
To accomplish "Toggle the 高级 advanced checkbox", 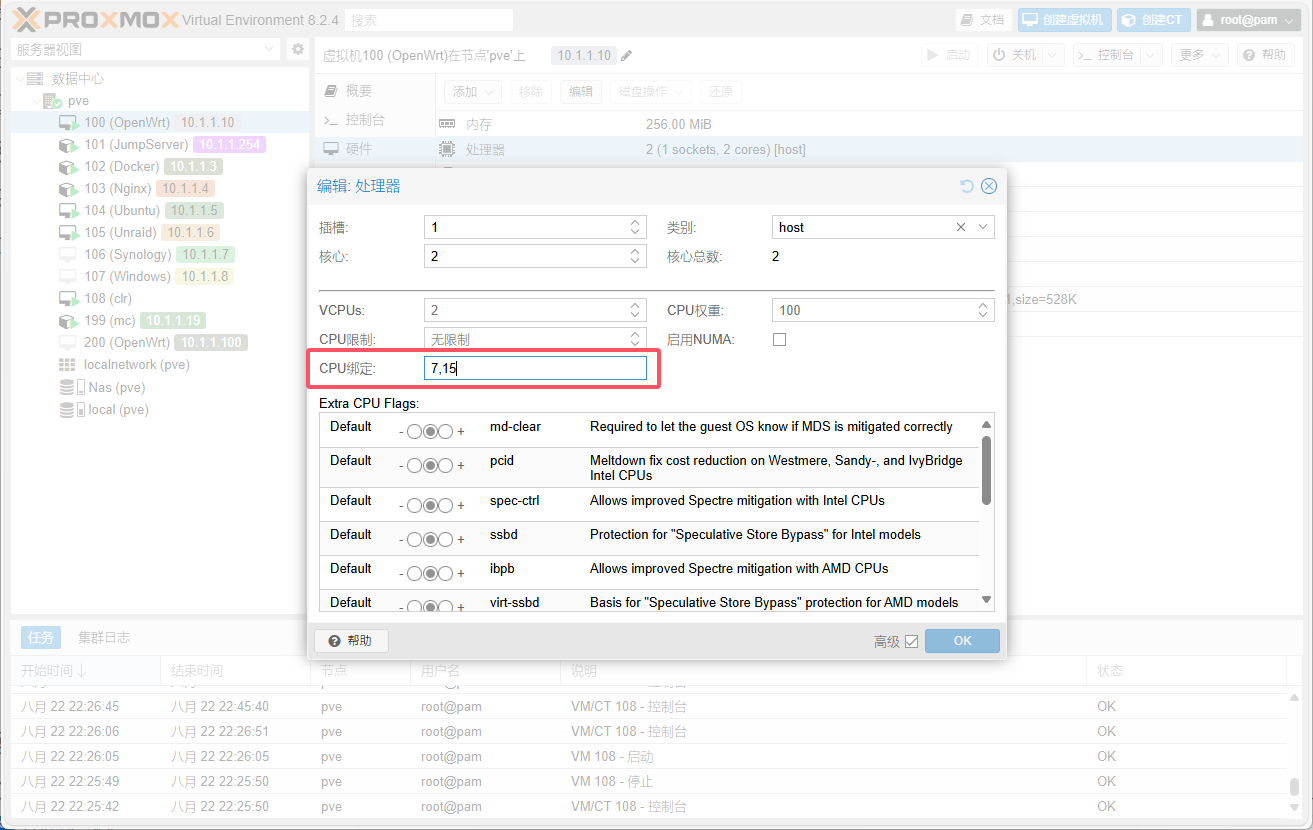I will (x=911, y=641).
